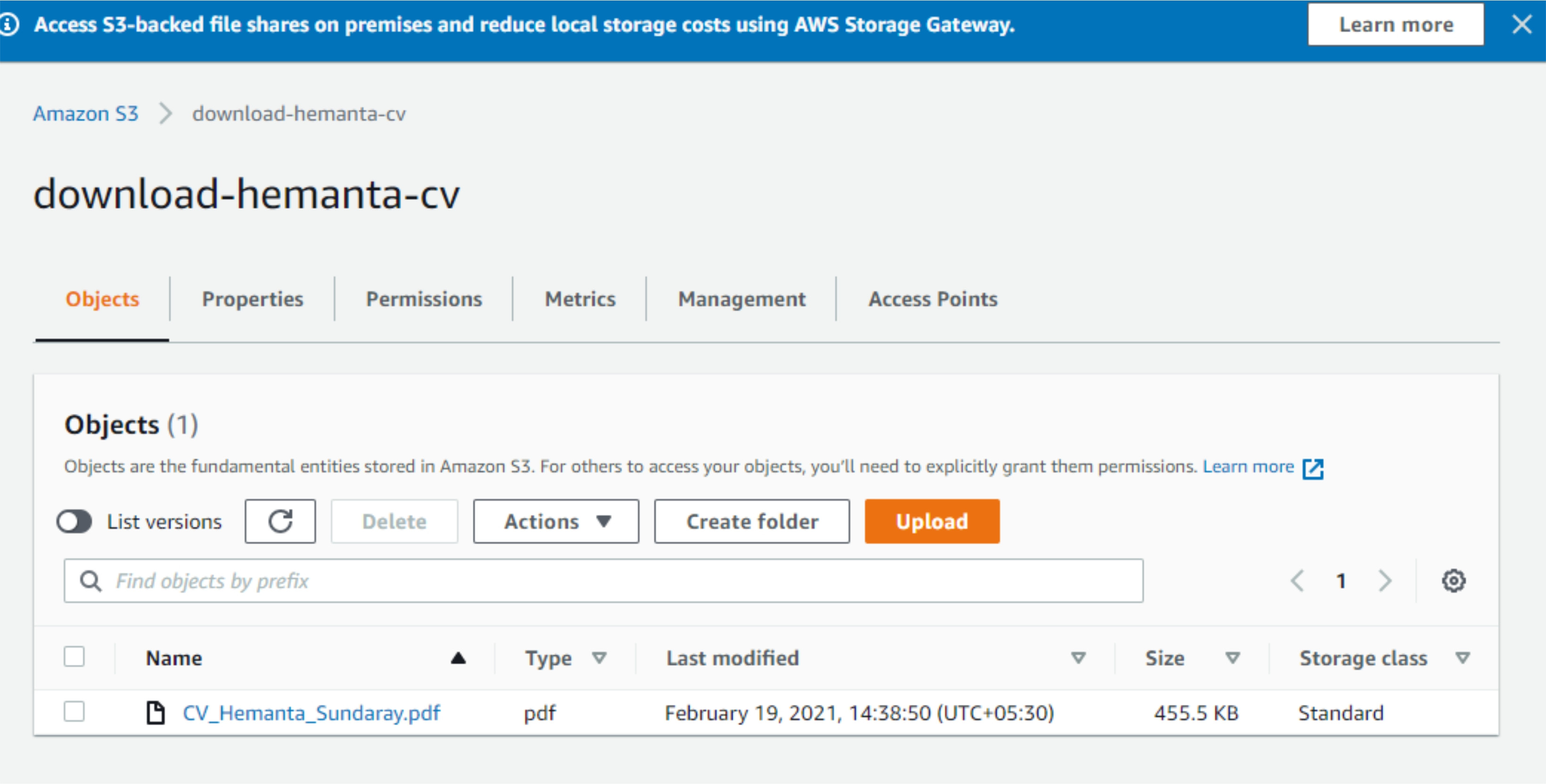Screen dimensions: 1546x784
Task: Open table preferences gear icon
Action: (x=1453, y=580)
